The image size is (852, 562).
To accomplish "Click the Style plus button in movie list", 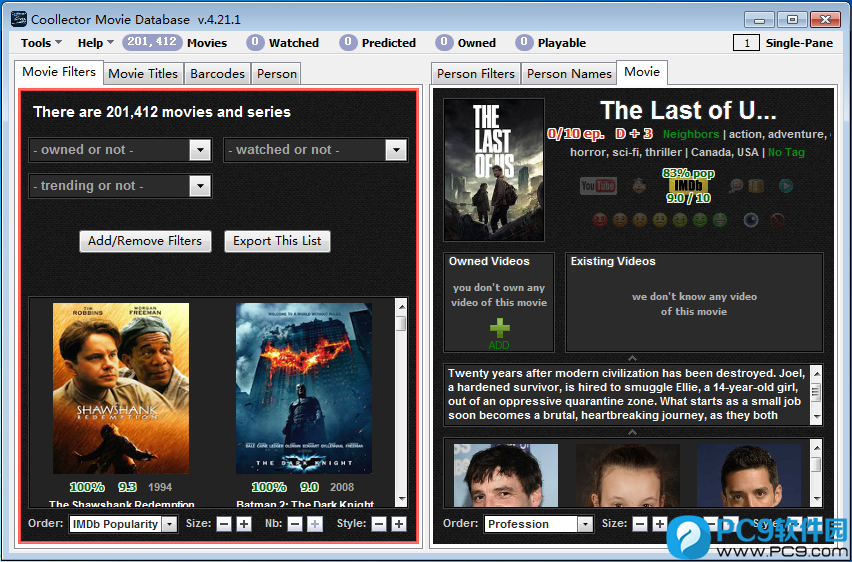I will tap(399, 524).
